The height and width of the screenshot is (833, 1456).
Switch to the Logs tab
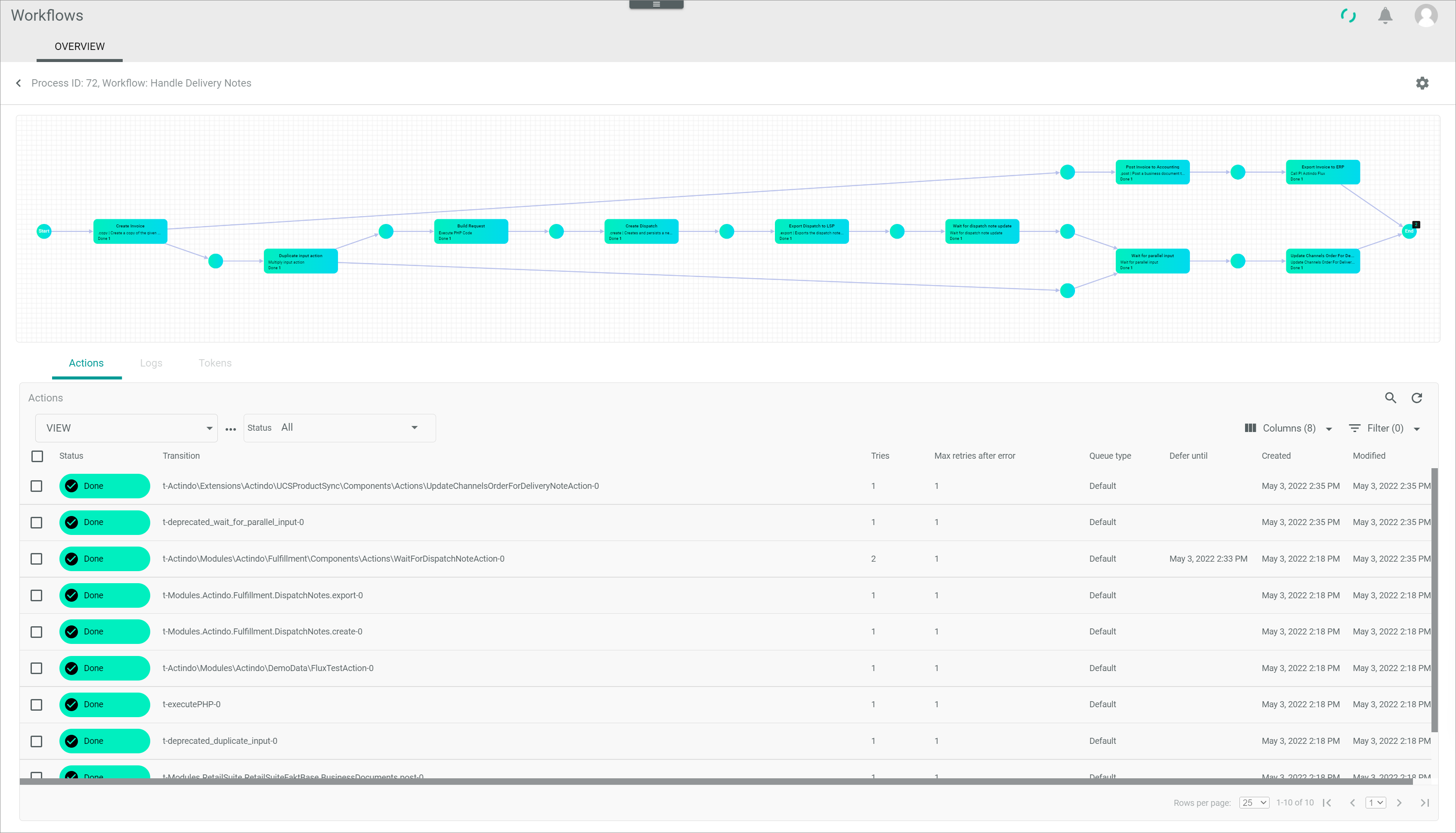[151, 363]
